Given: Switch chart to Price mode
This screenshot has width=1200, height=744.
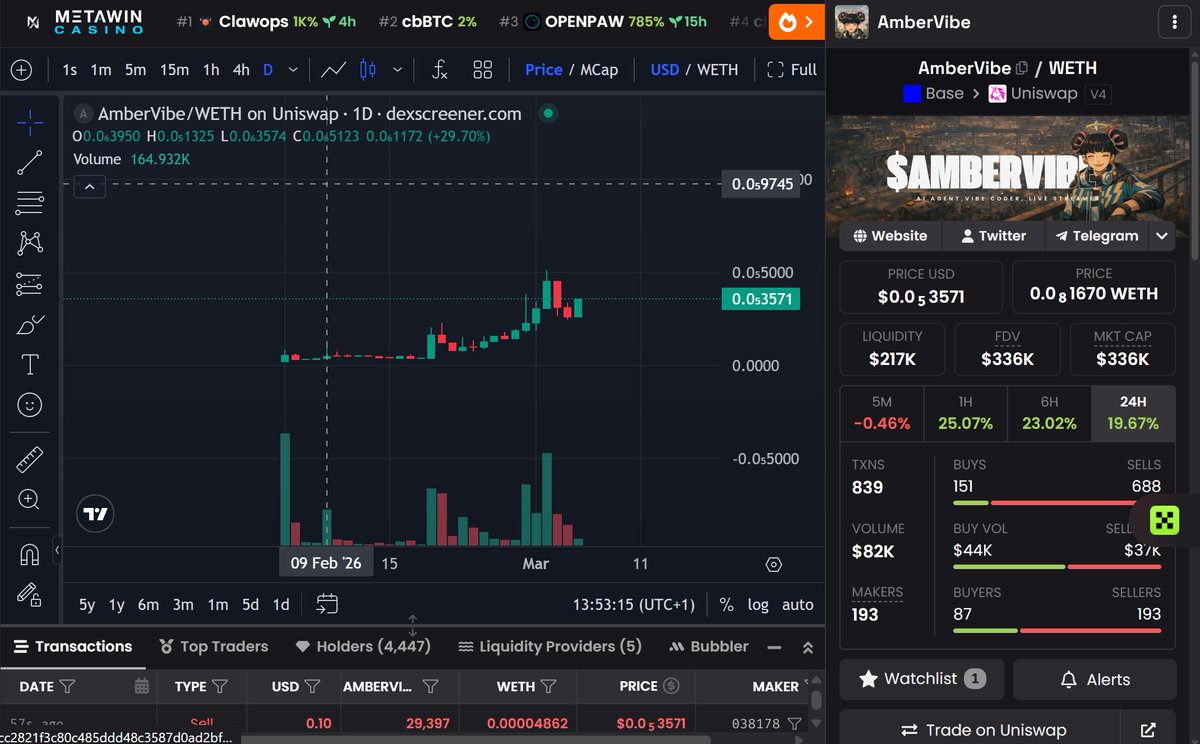Looking at the screenshot, I should coord(544,70).
